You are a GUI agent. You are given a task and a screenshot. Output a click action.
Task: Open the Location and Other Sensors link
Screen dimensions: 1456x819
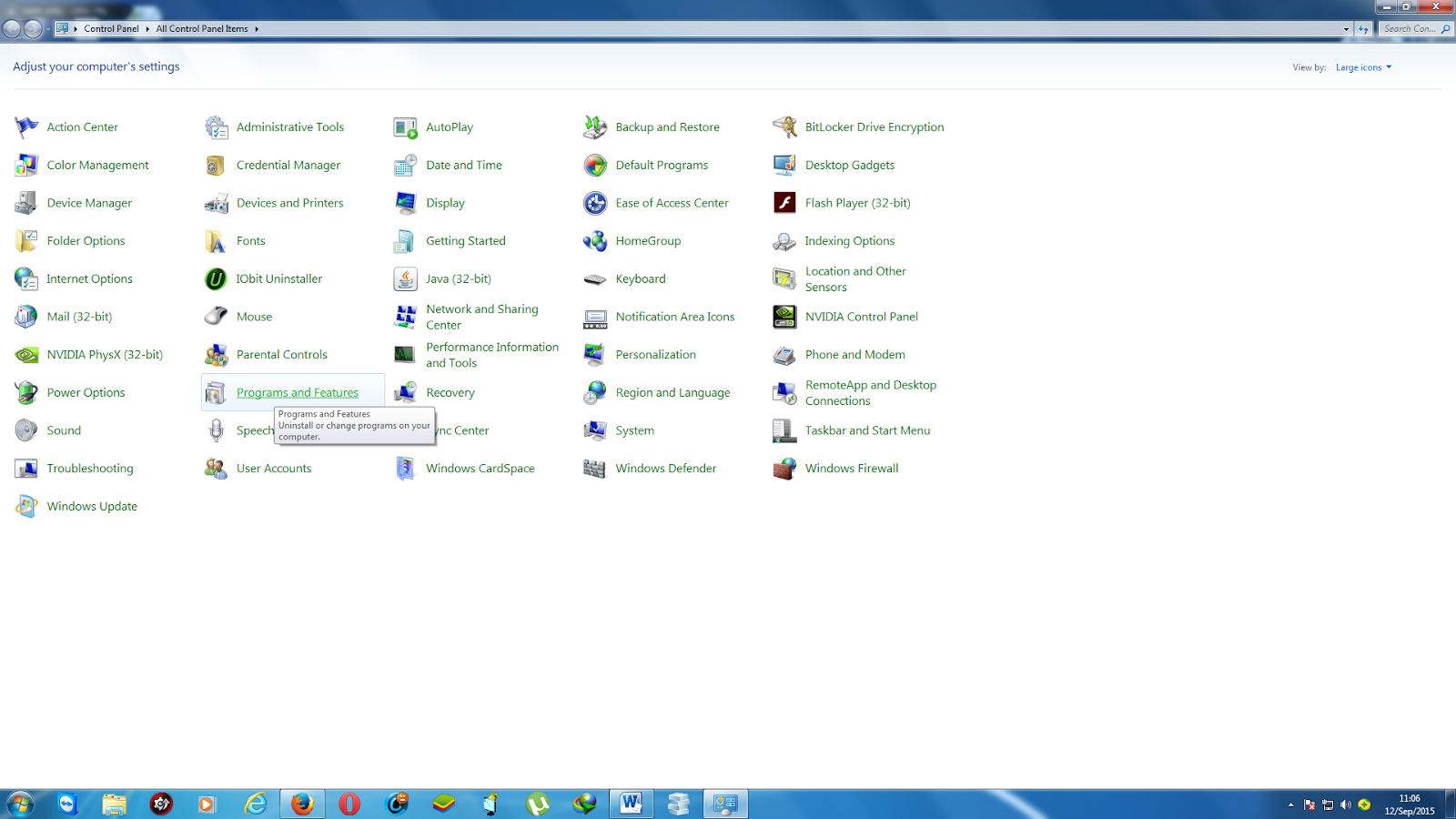click(x=855, y=279)
